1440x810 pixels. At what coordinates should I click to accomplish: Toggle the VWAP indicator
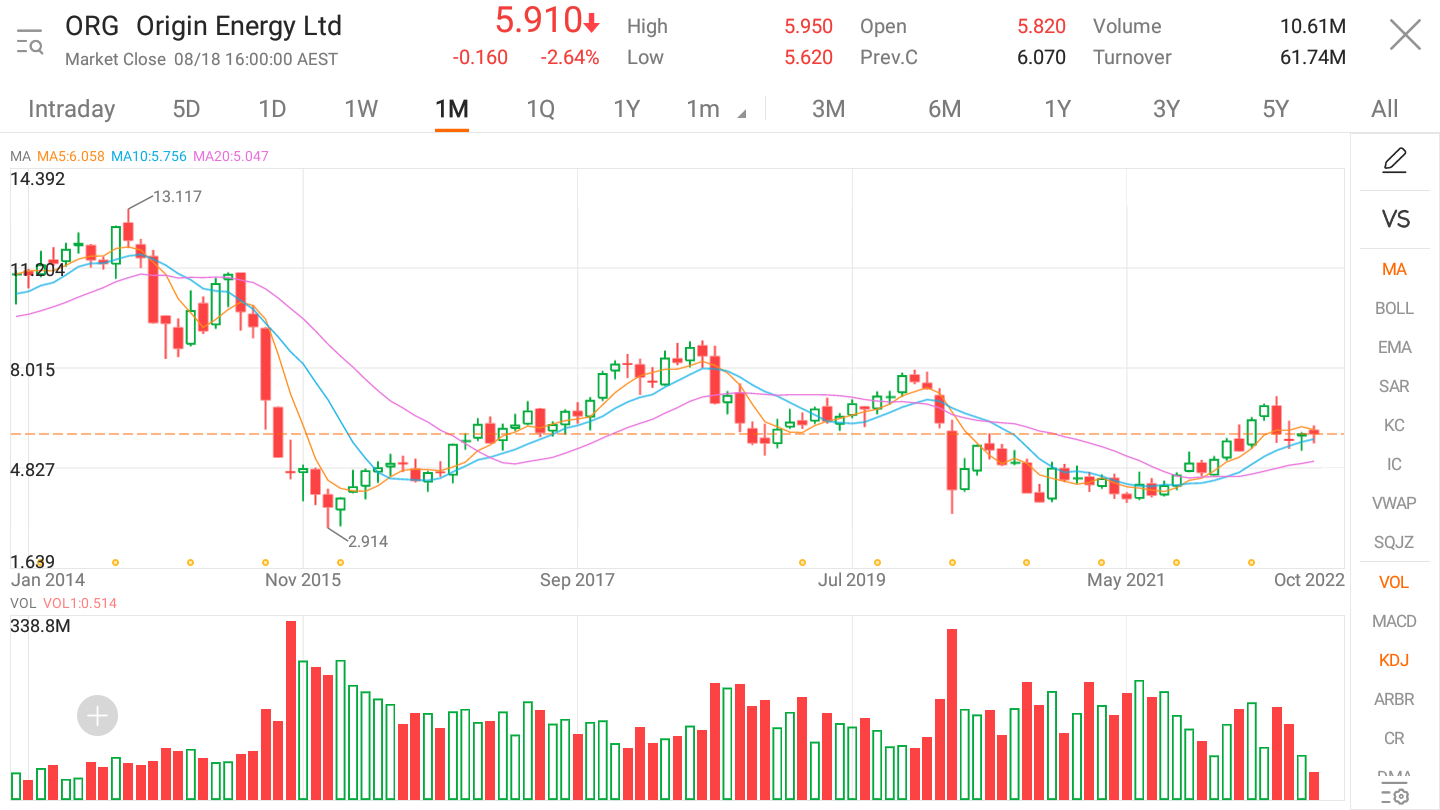pyautogui.click(x=1394, y=503)
